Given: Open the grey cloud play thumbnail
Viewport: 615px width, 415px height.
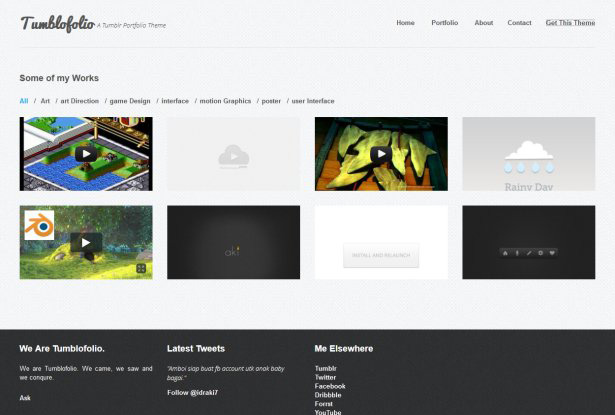Looking at the screenshot, I should click(x=233, y=154).
